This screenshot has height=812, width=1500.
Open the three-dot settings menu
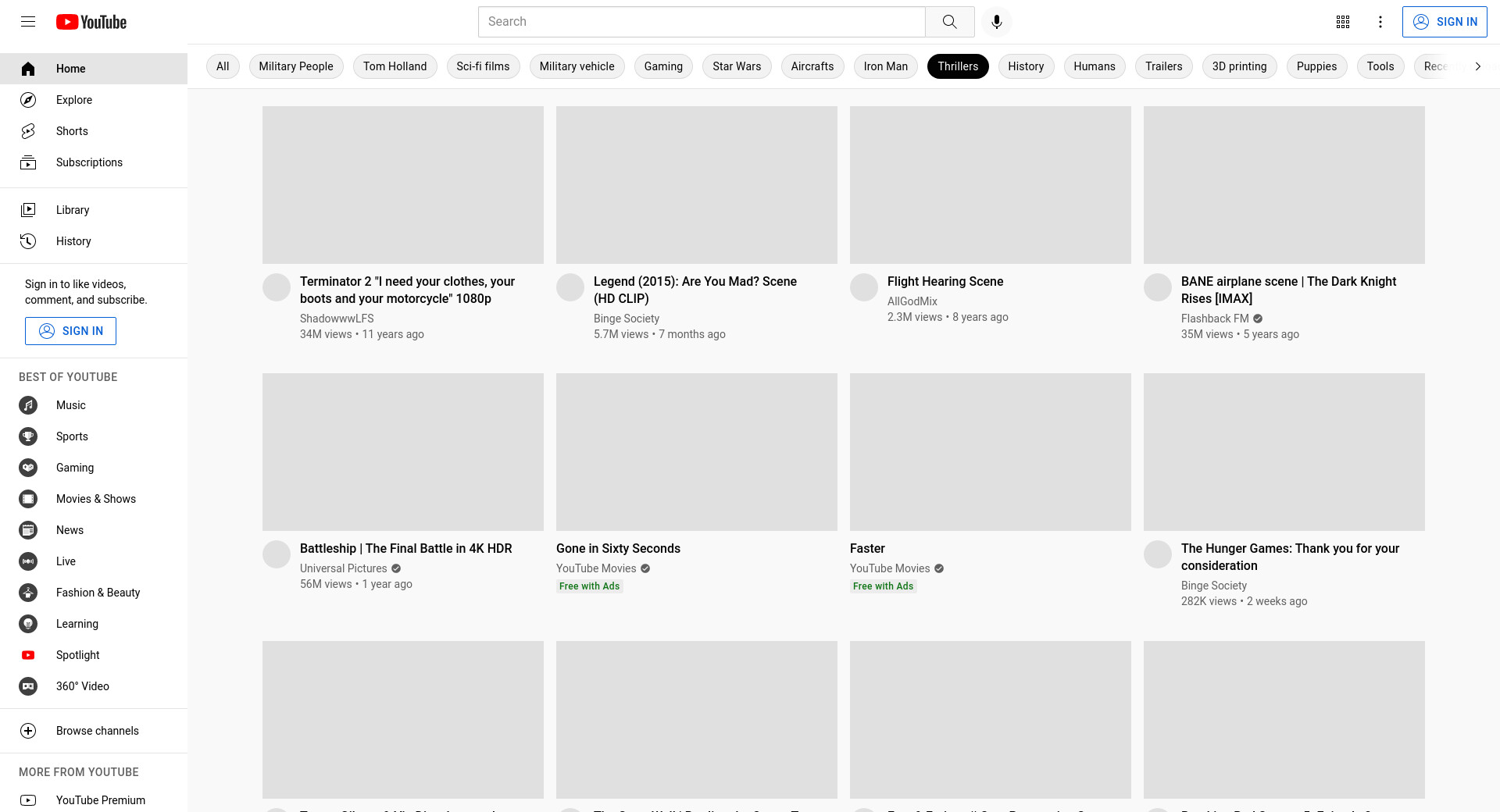click(x=1380, y=22)
